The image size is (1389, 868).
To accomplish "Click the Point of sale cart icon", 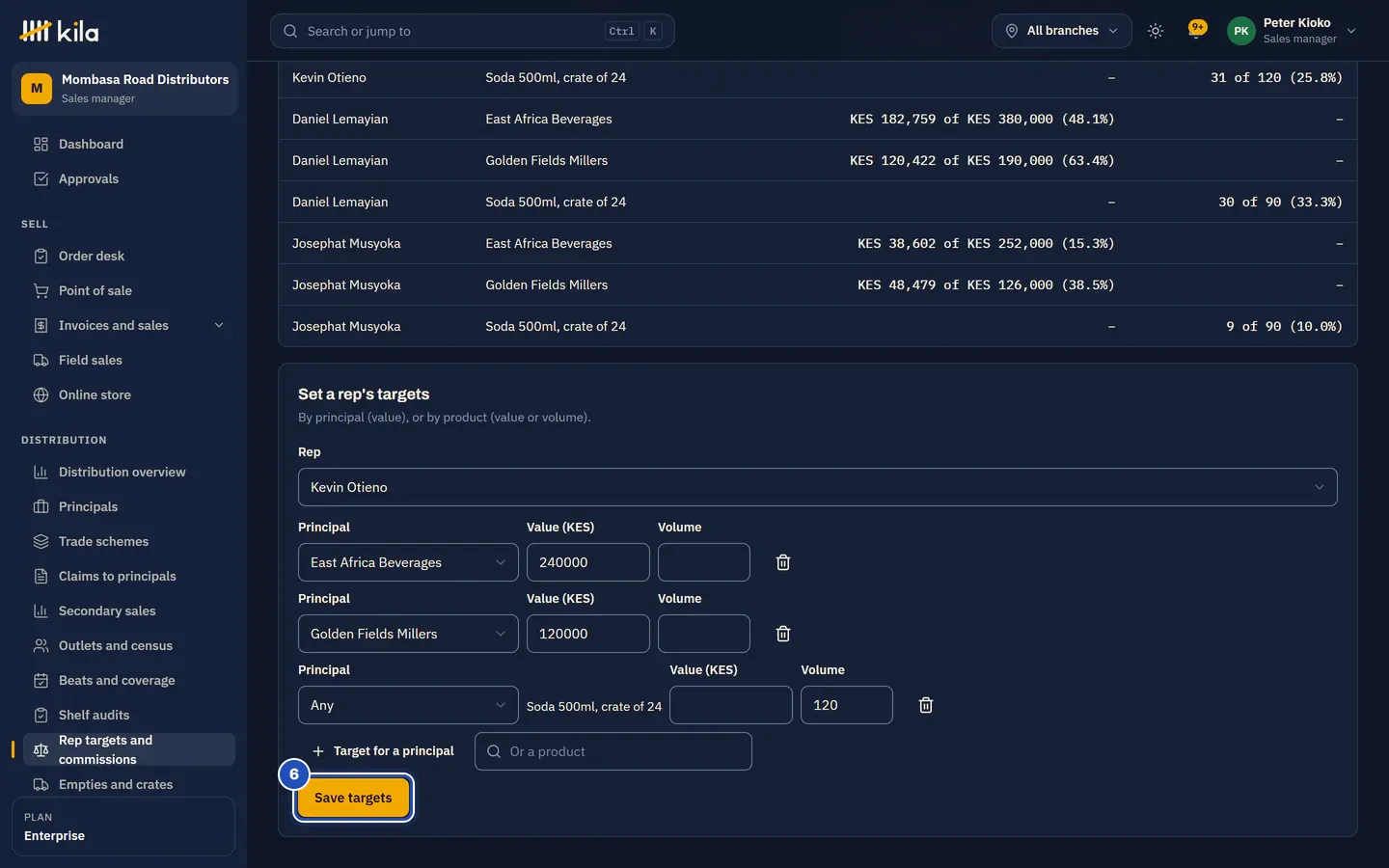I will click(41, 291).
